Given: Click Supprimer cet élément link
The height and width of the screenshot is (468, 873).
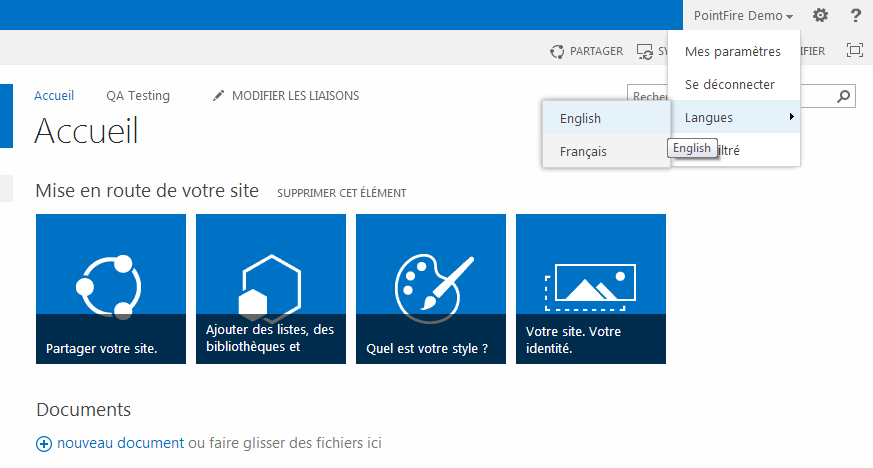Looking at the screenshot, I should (x=342, y=193).
